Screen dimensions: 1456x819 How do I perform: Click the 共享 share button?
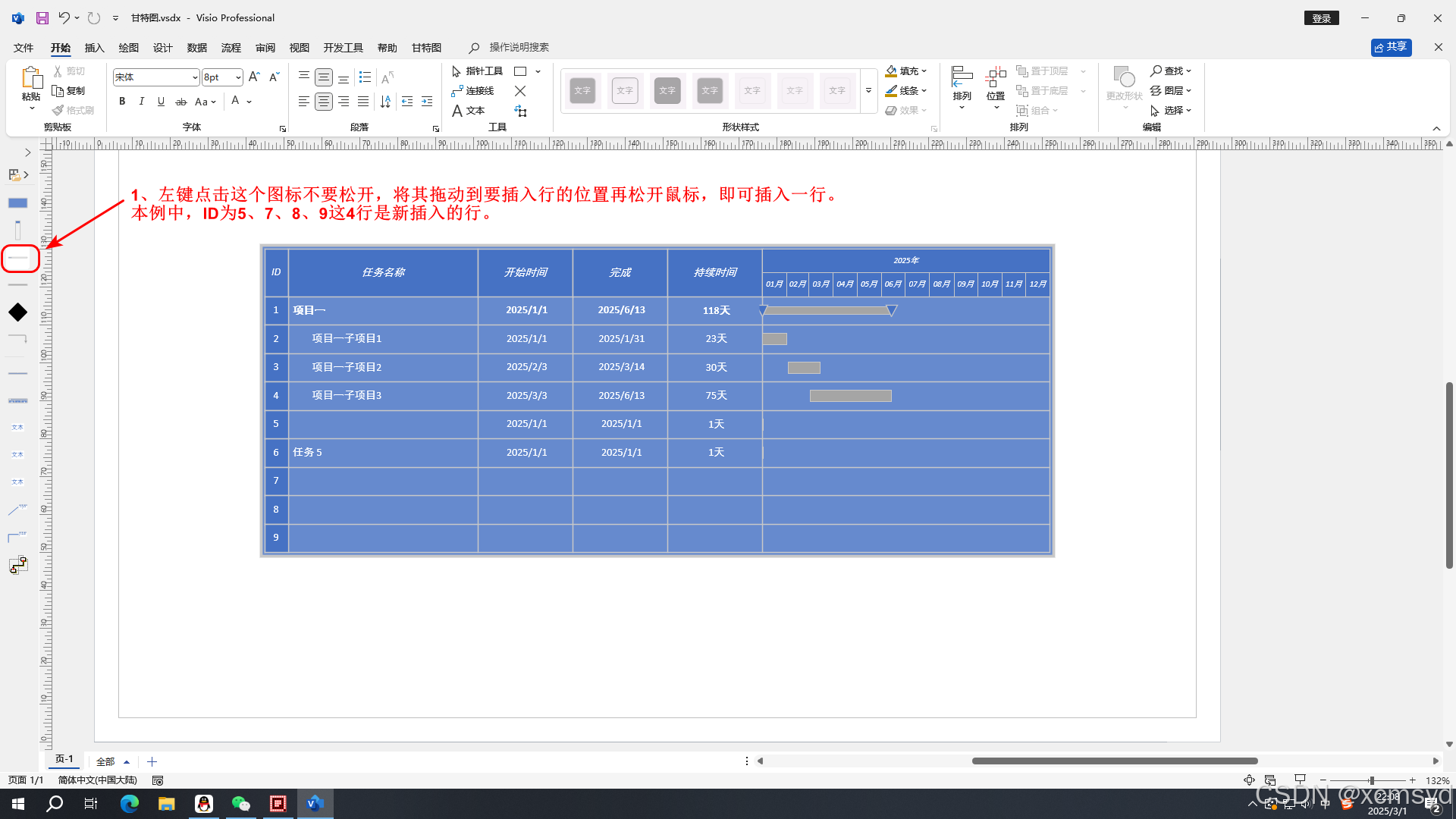tap(1391, 47)
